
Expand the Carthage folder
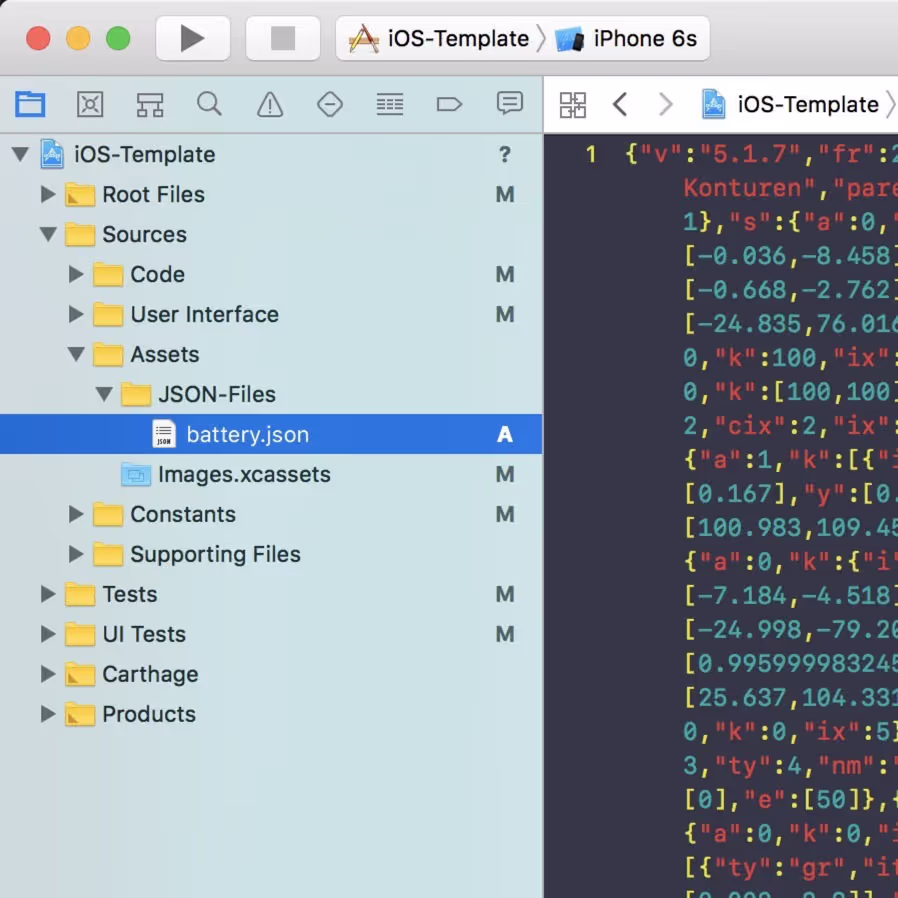[48, 674]
